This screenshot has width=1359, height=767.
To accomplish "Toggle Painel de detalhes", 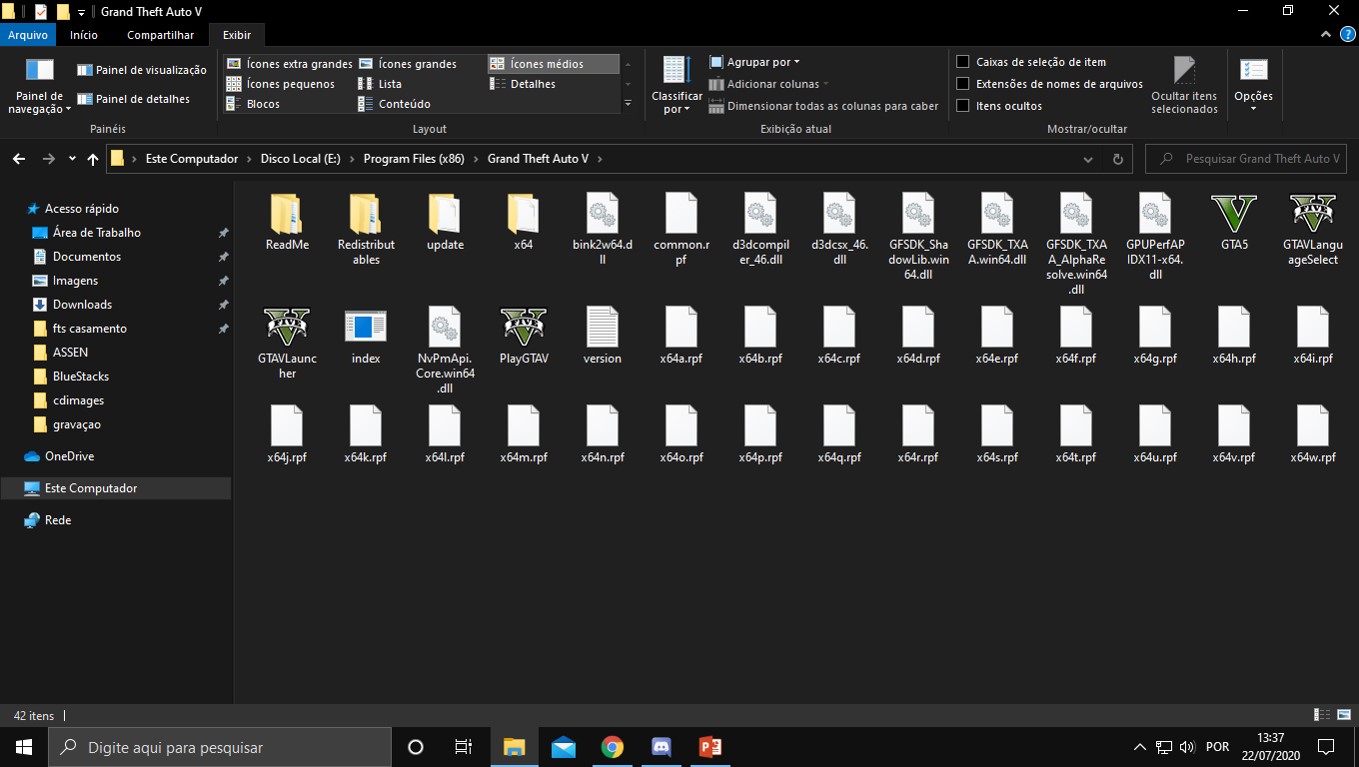I will pos(134,99).
